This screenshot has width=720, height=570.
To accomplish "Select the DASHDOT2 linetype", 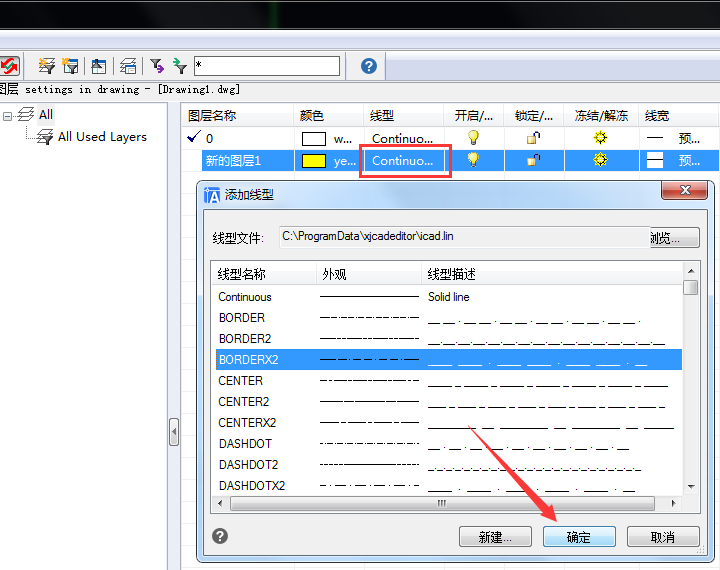I will 449,465.
